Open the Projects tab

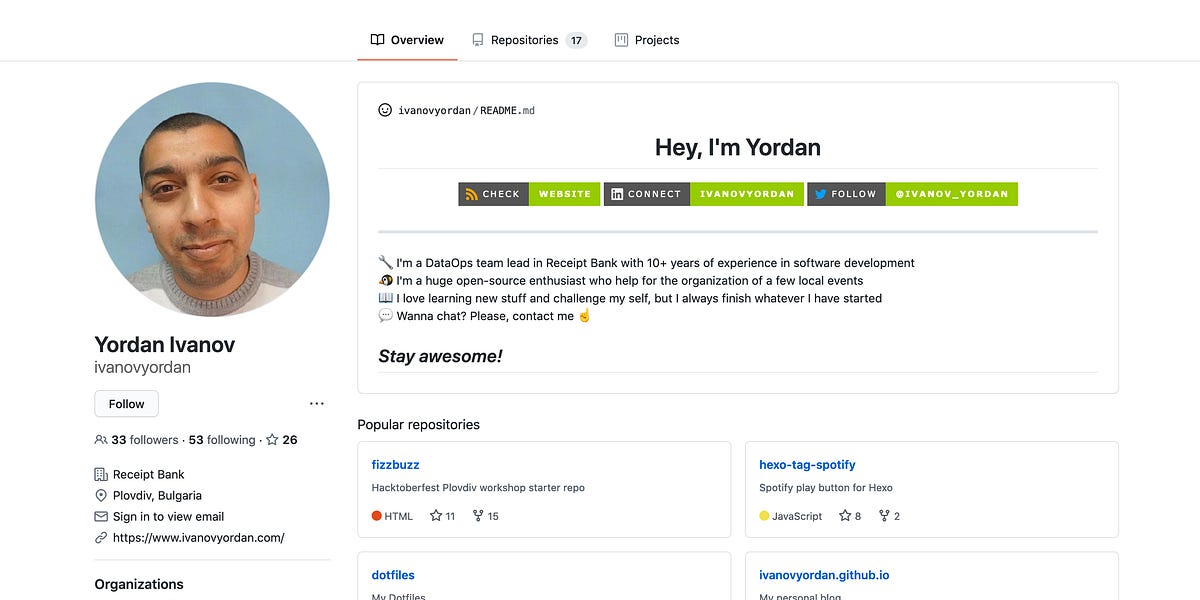pyautogui.click(x=656, y=39)
